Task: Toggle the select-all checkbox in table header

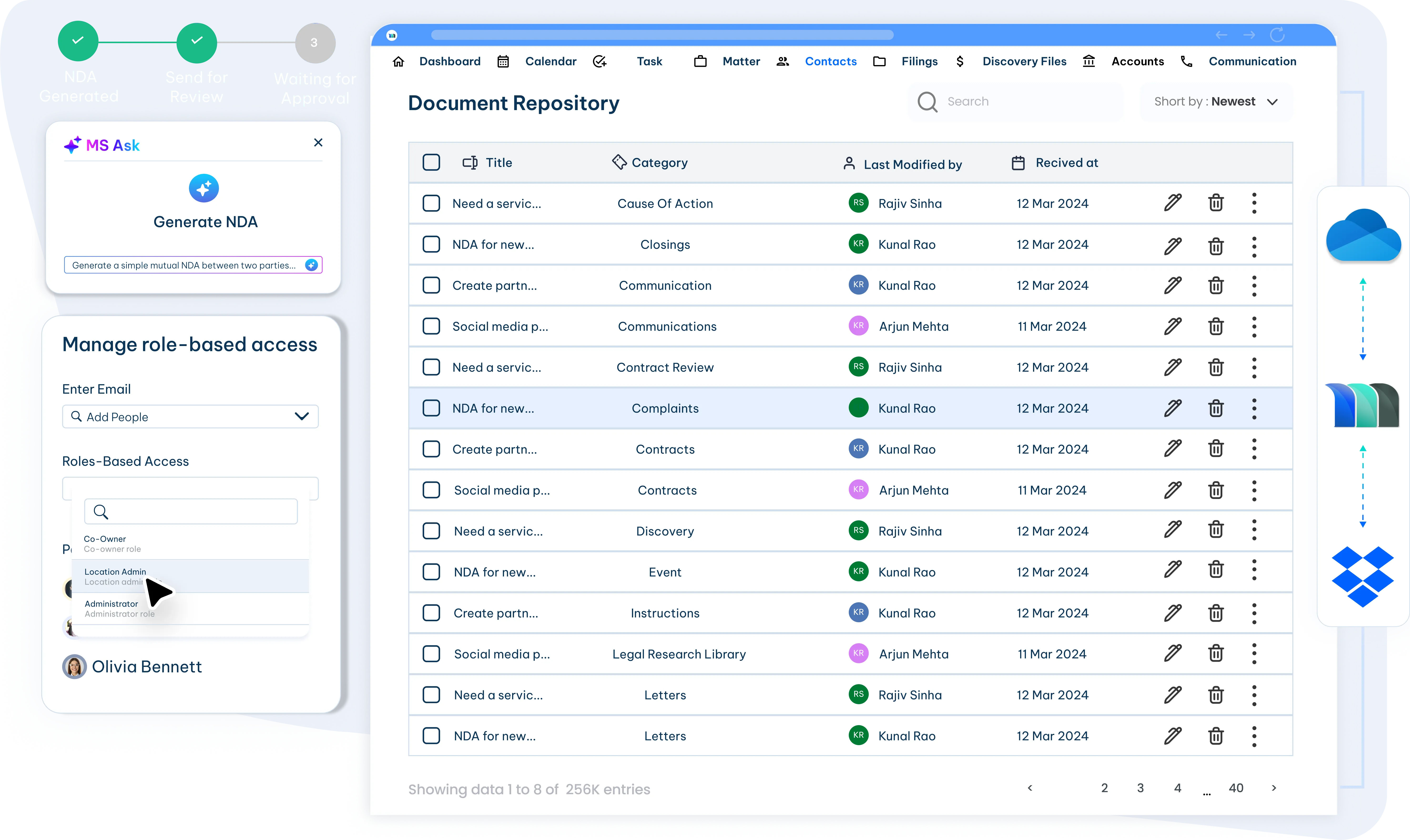Action: (431, 163)
